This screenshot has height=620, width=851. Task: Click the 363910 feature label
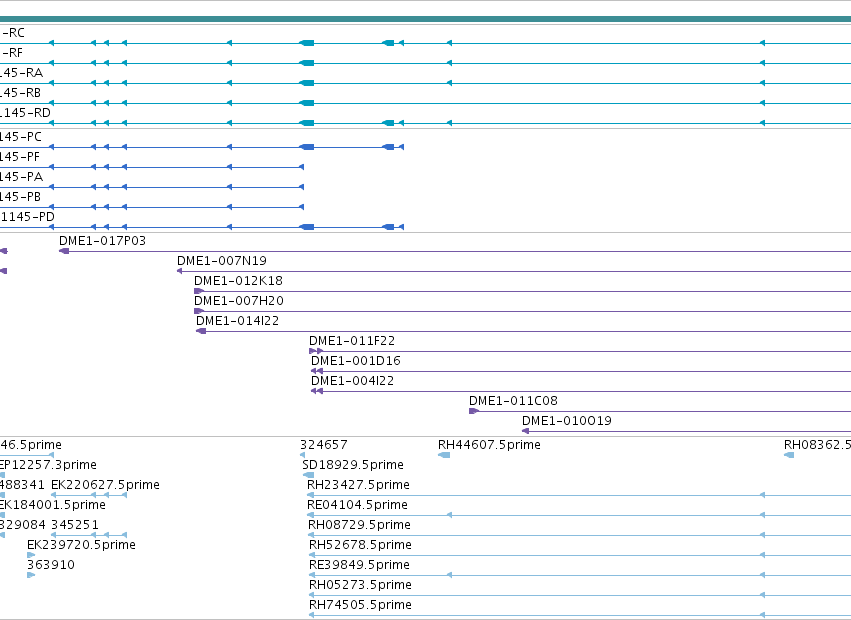[51, 565]
